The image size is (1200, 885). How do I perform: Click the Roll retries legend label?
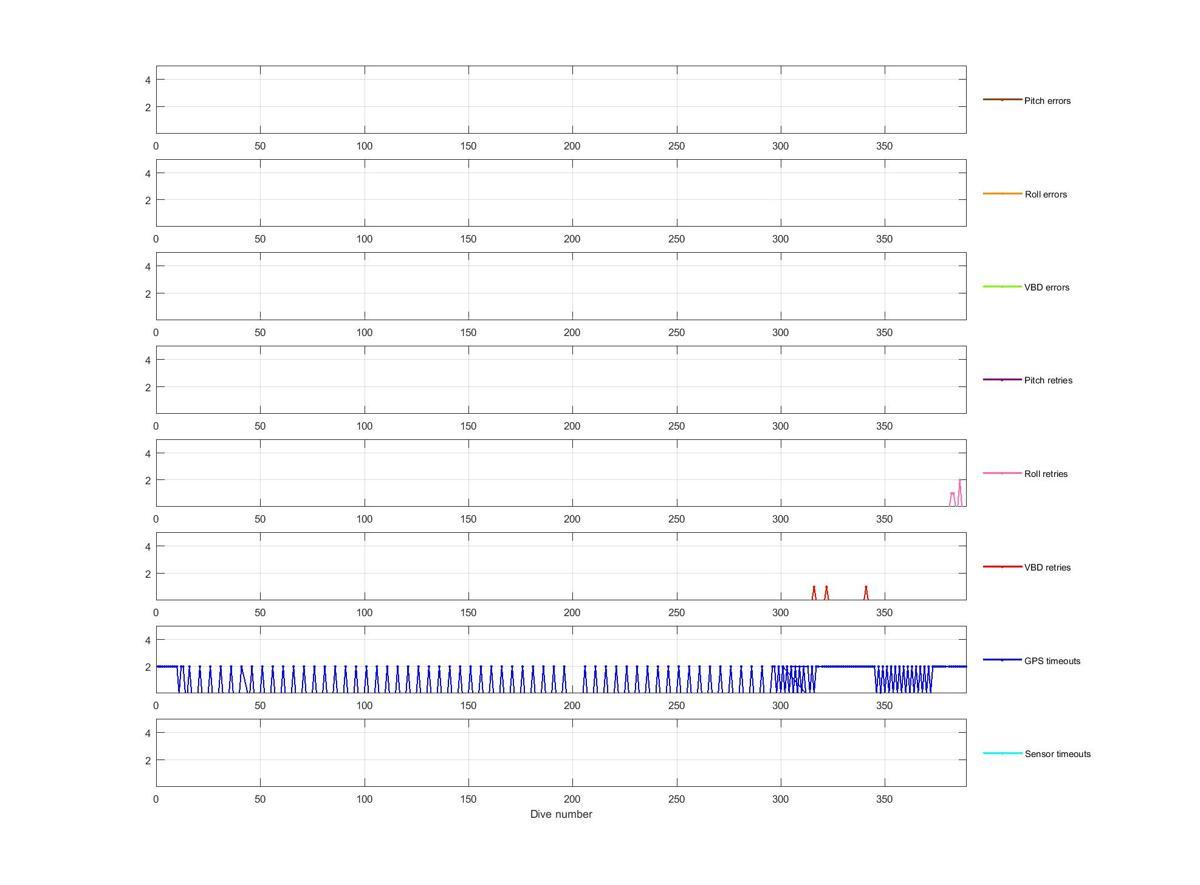1046,474
